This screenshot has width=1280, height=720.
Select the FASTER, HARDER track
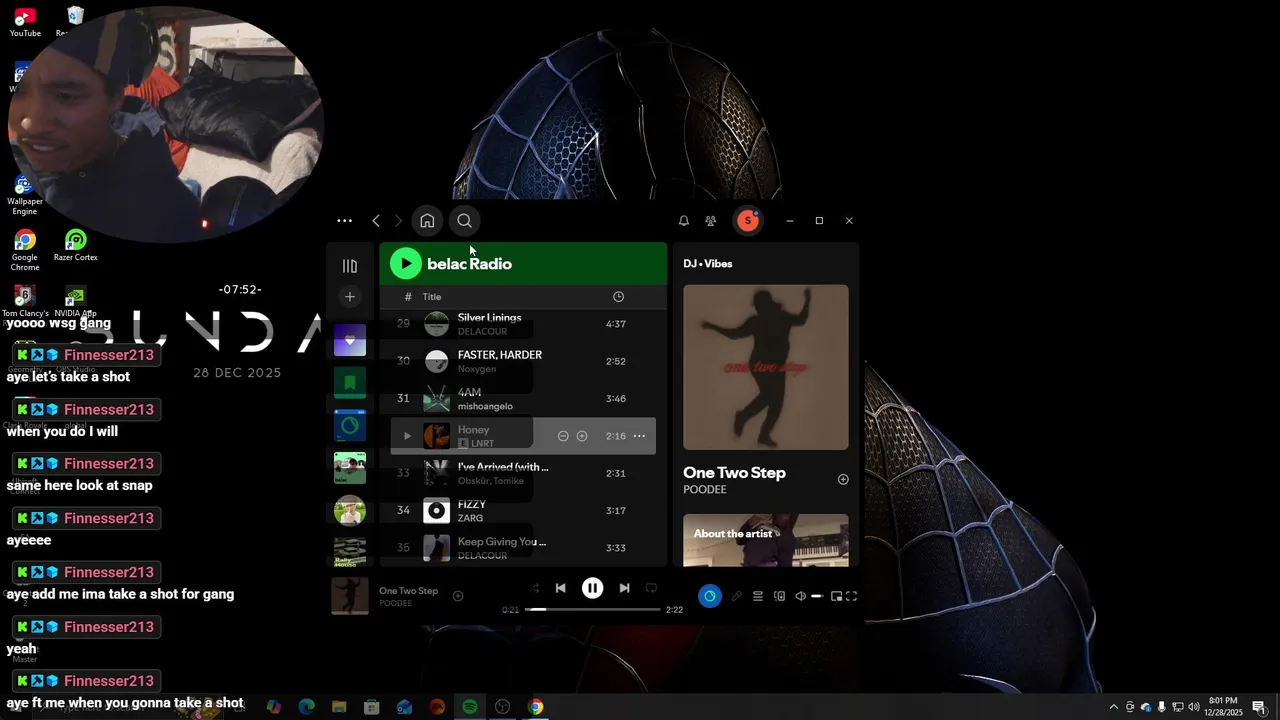[x=523, y=361]
